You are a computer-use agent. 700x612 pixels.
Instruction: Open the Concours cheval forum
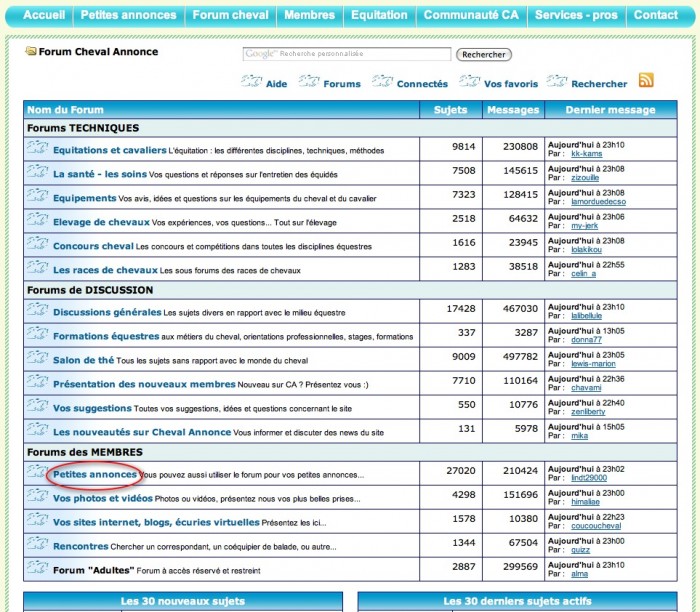coord(93,246)
